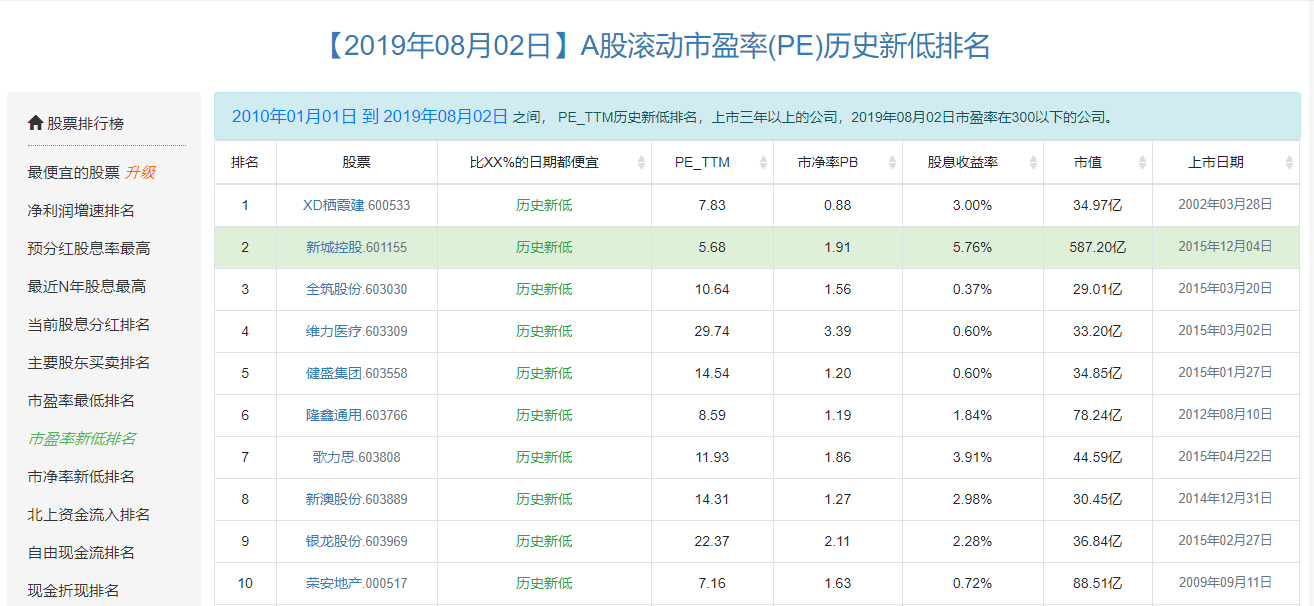Image resolution: width=1314 pixels, height=606 pixels.
Task: Click market cap 78.24亿
Action: (1097, 415)
